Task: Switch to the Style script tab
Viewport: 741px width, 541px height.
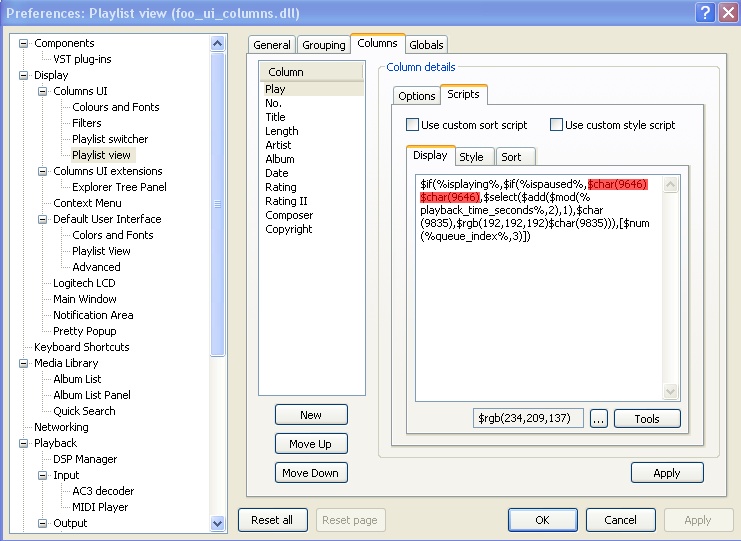Action: click(471, 157)
